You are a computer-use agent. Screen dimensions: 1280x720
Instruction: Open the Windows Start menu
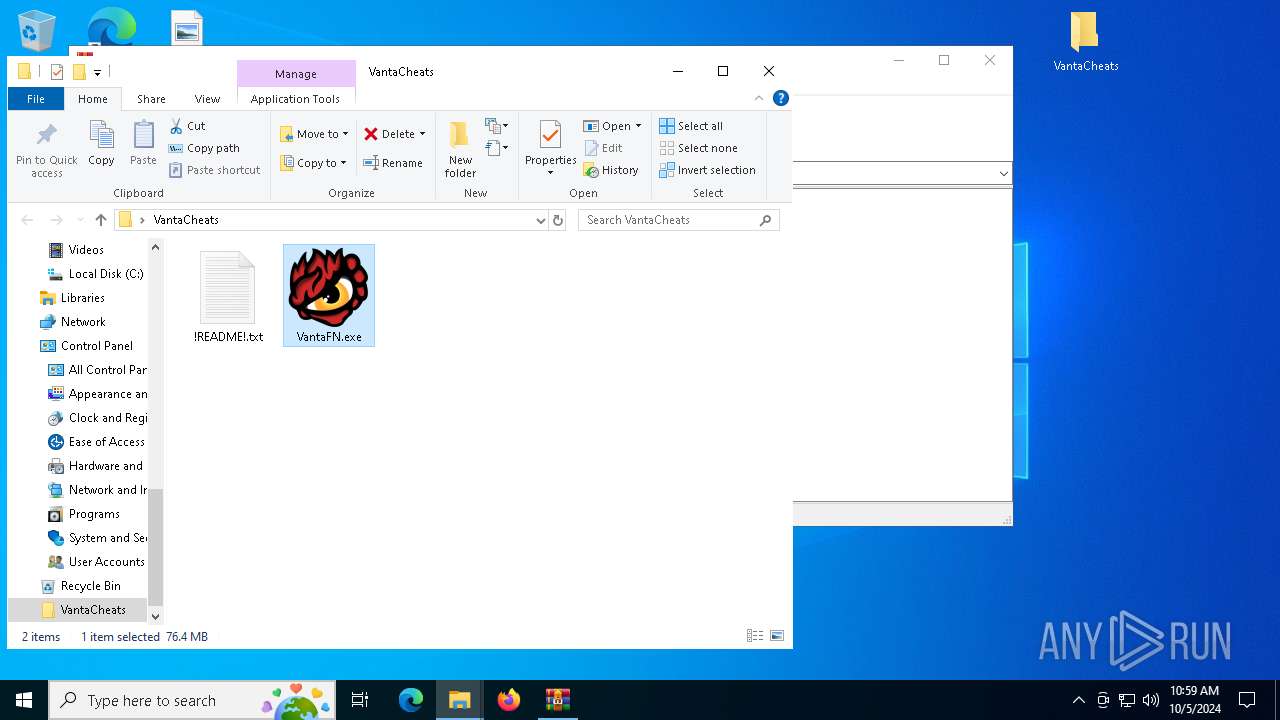(x=24, y=700)
